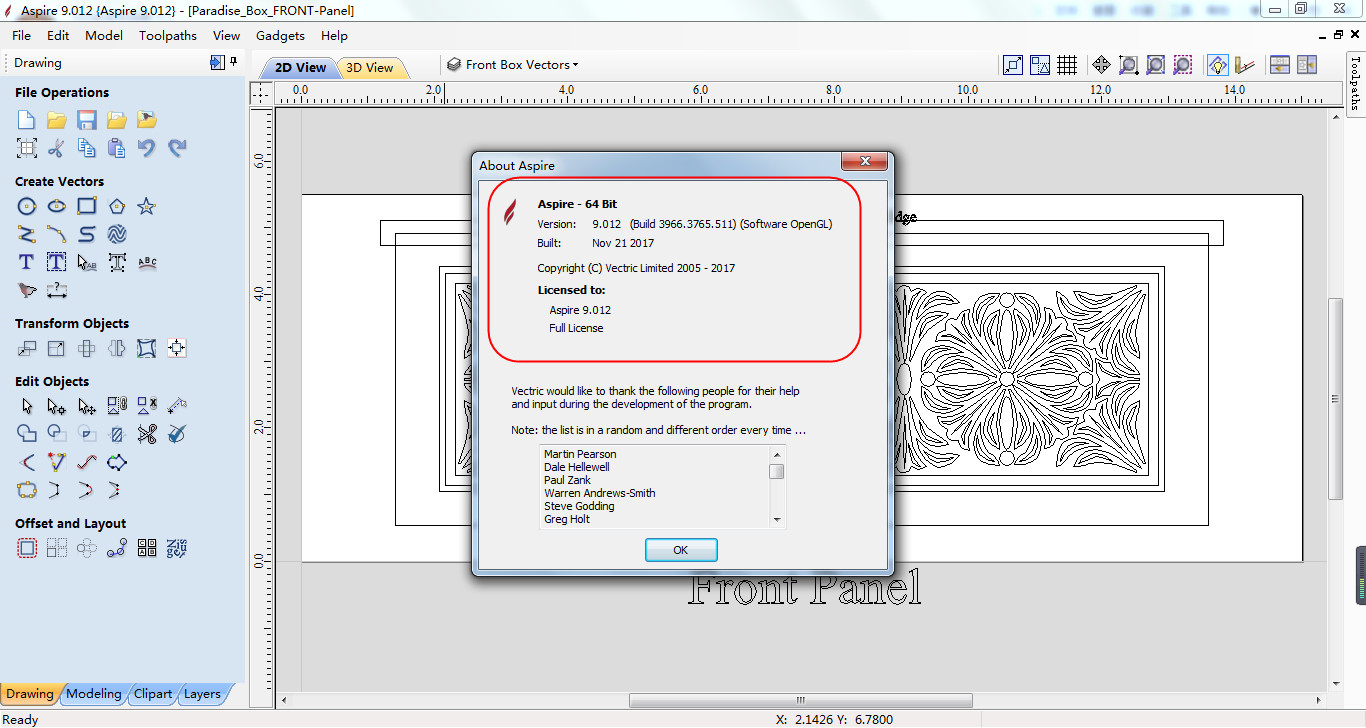Select Greg Holt in credits list

pyautogui.click(x=567, y=519)
